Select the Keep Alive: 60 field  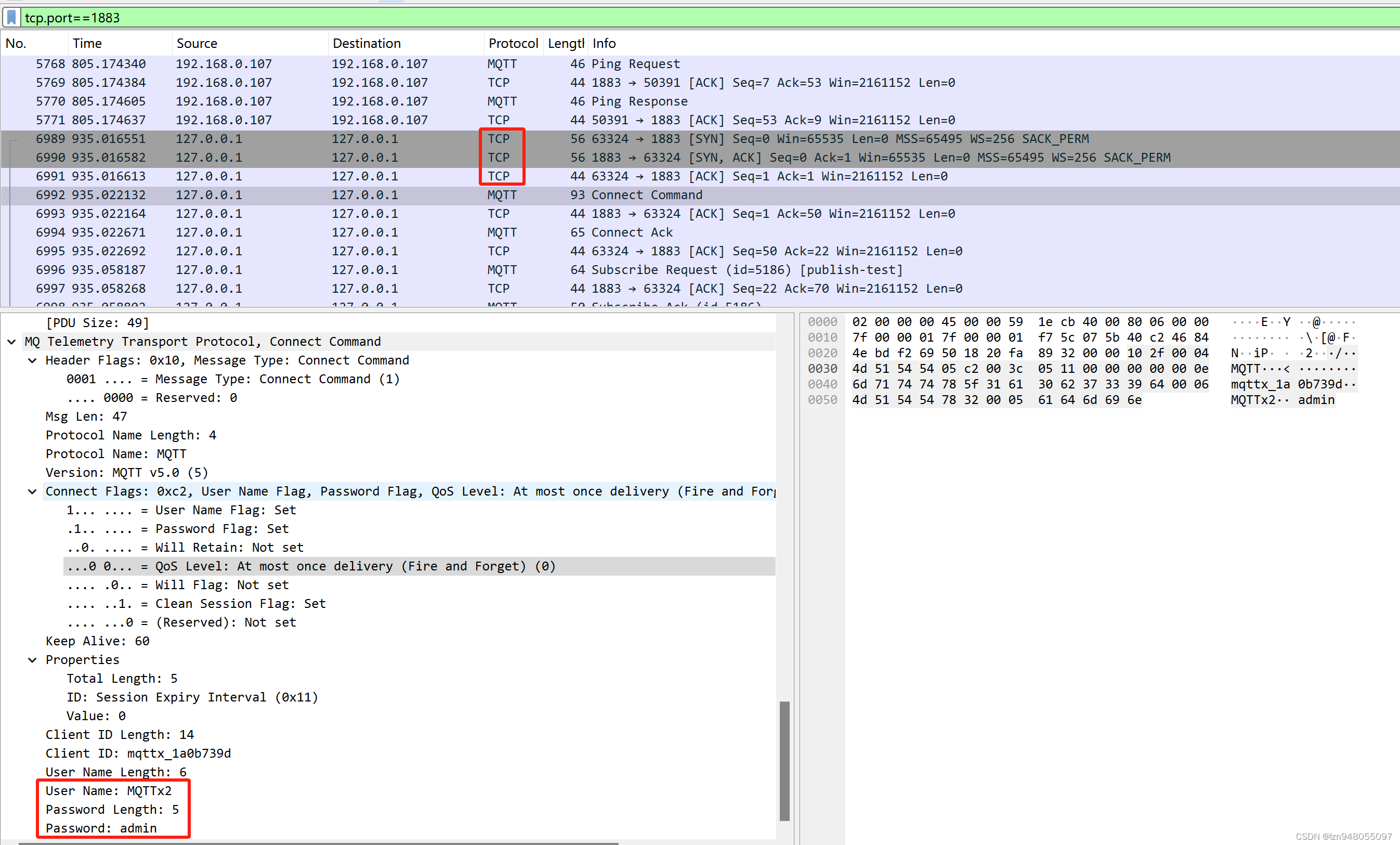97,641
